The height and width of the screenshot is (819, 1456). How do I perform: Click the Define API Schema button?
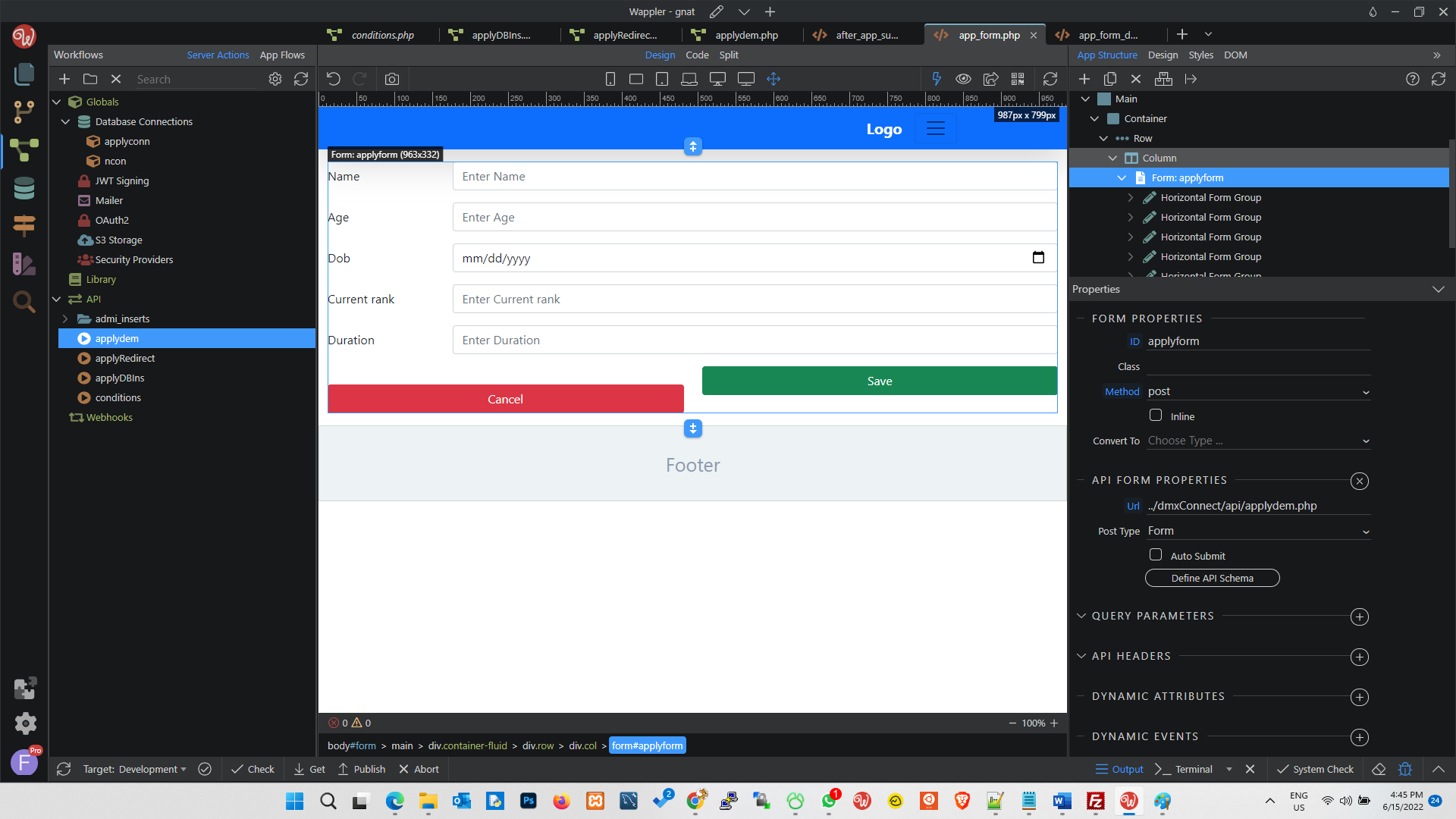click(x=1212, y=578)
